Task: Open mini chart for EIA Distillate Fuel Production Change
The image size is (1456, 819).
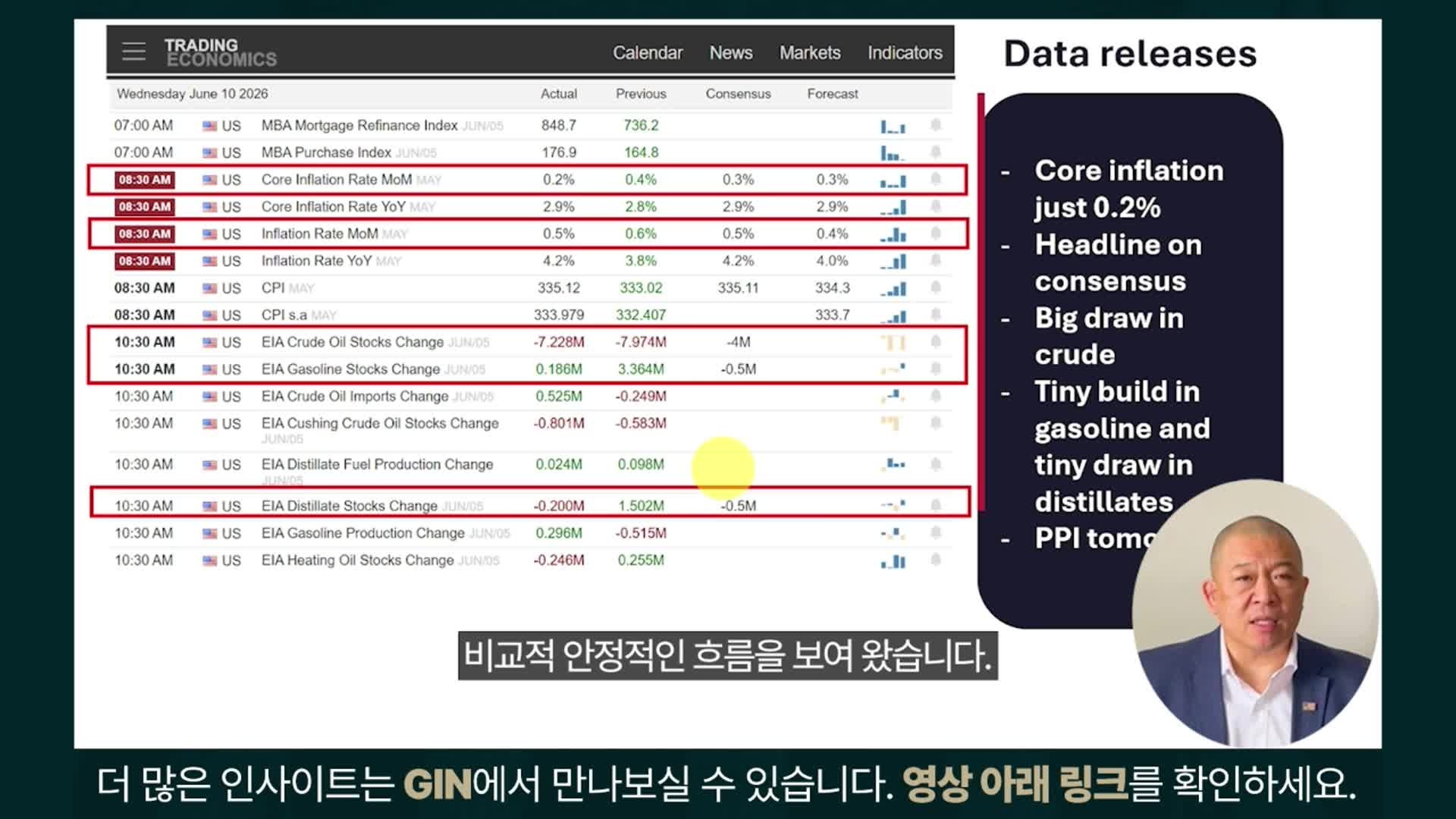Action: point(893,463)
